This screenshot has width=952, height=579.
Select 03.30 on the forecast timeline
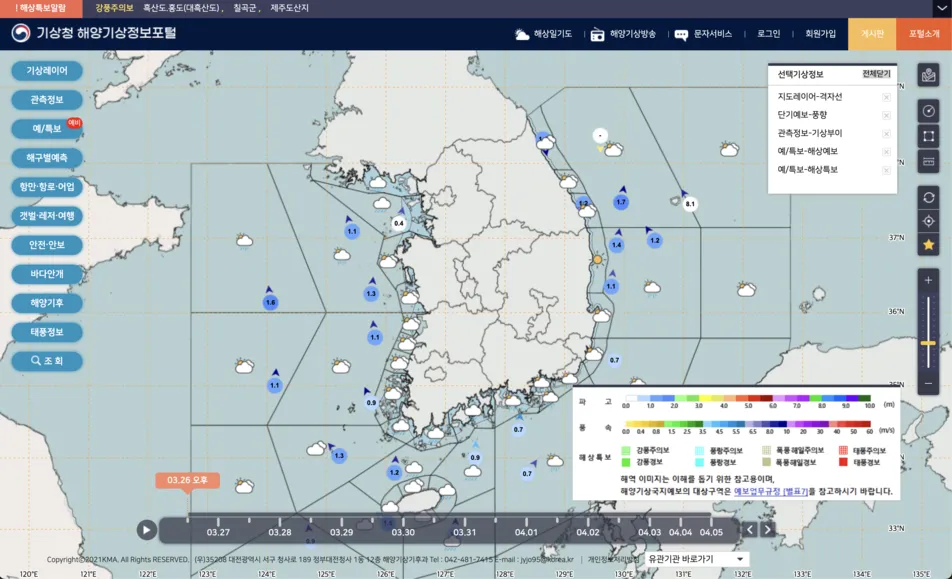(402, 532)
